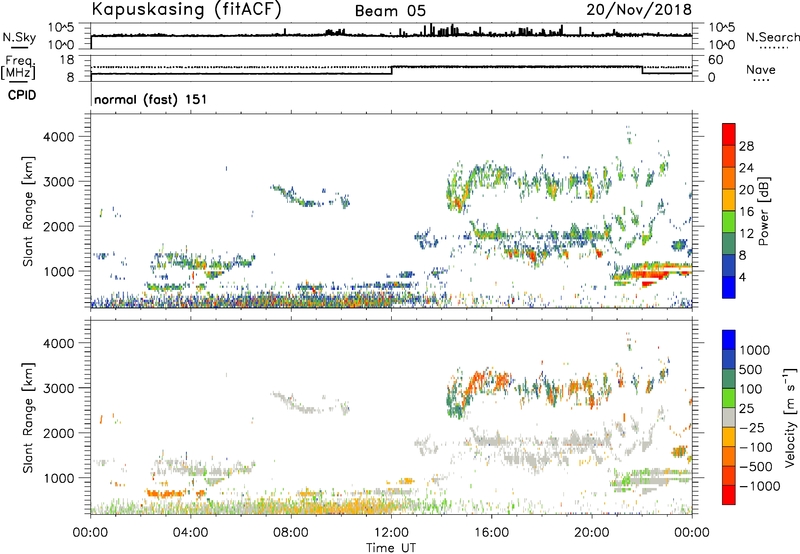The width and height of the screenshot is (800, 554).
Task: Click the '-25' tick on velocity colorbar
Action: click(x=752, y=427)
